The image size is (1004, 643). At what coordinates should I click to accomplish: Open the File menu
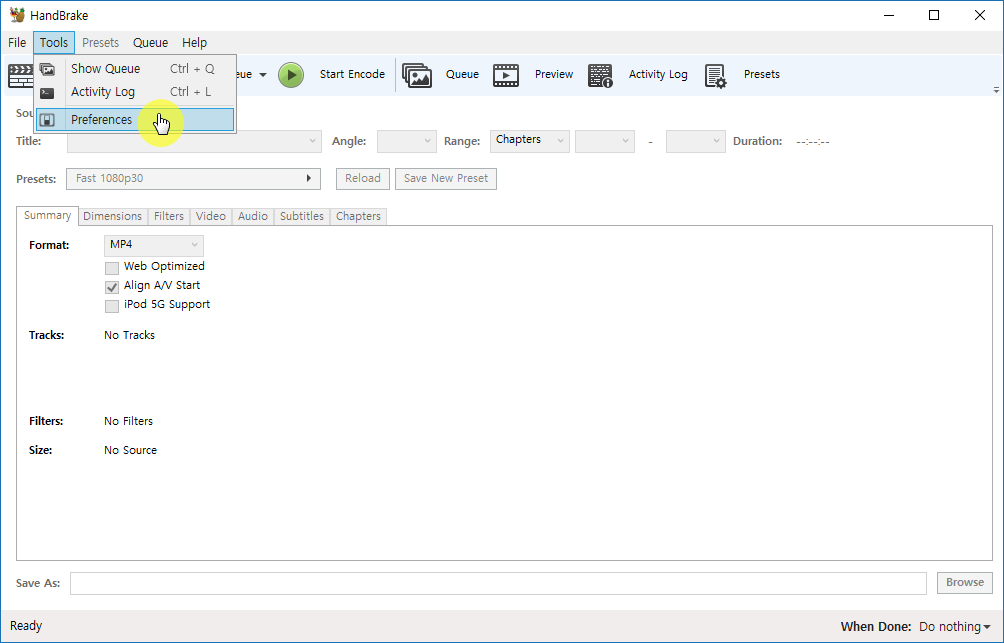pos(17,43)
